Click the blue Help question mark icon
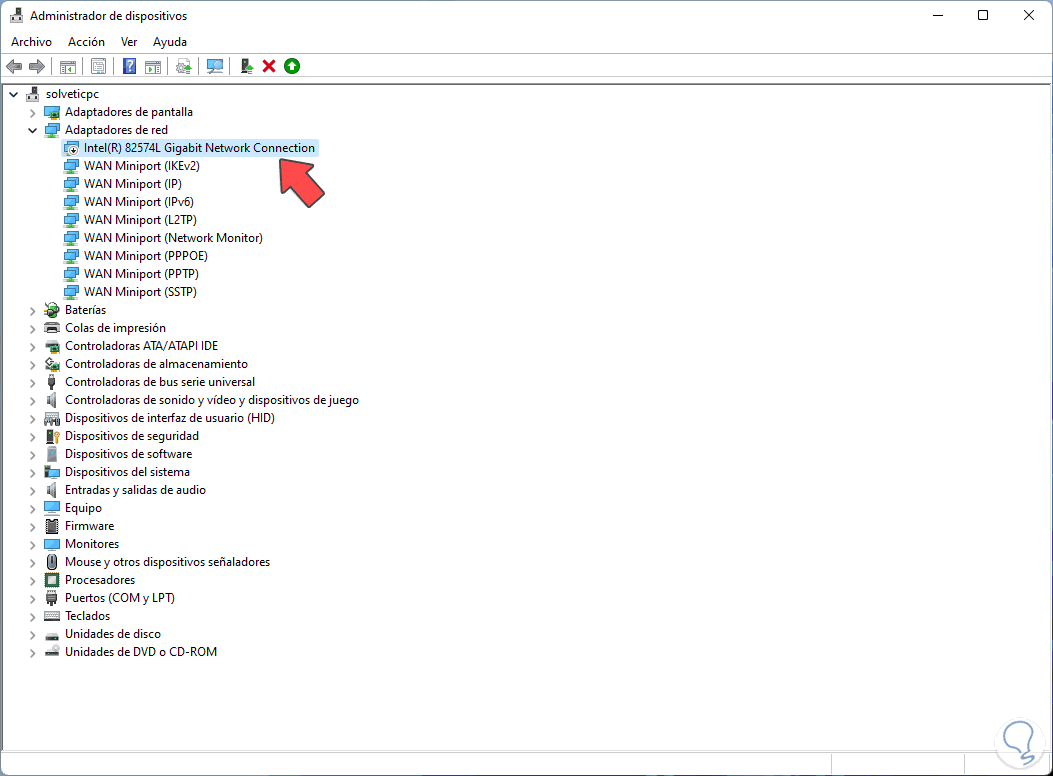Viewport: 1053px width, 776px height. [x=130, y=66]
